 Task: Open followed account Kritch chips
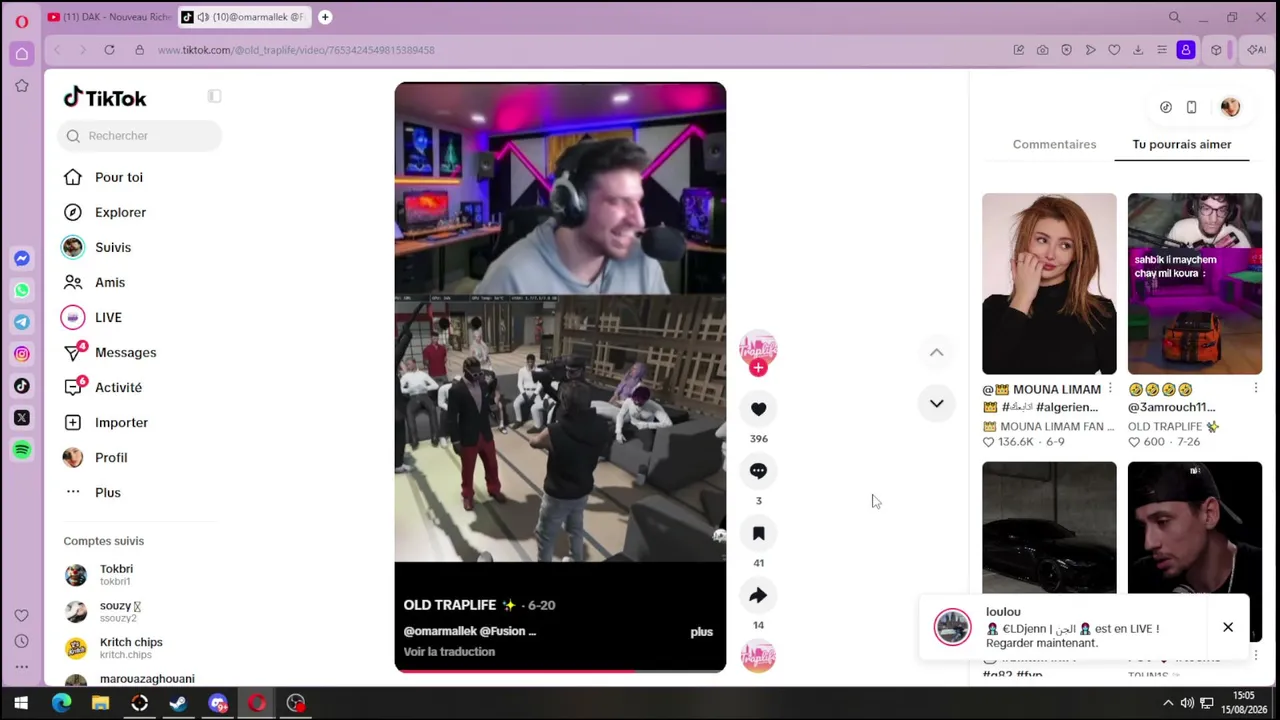click(130, 648)
